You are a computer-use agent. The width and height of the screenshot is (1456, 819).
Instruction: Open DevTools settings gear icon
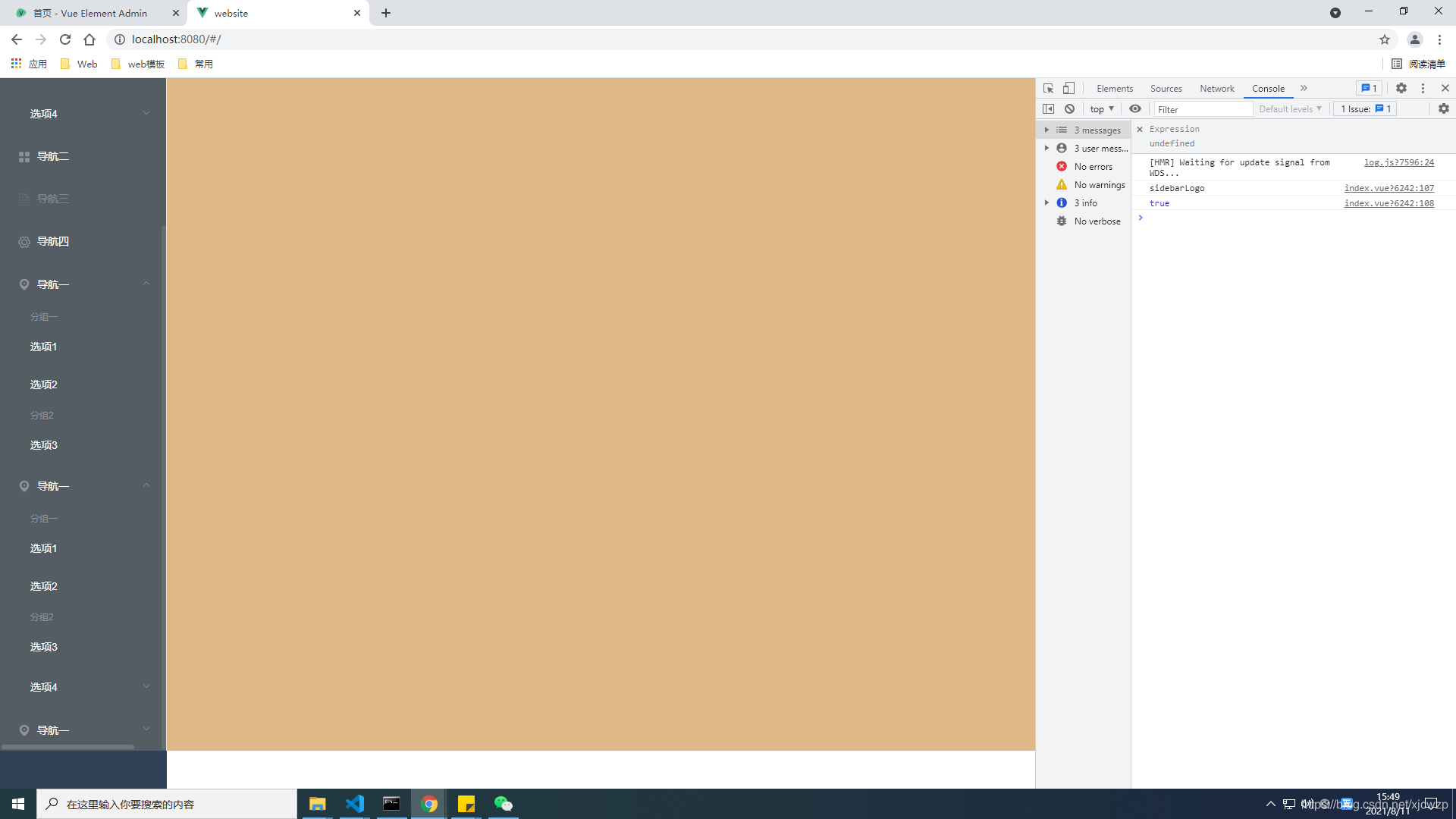[1401, 88]
